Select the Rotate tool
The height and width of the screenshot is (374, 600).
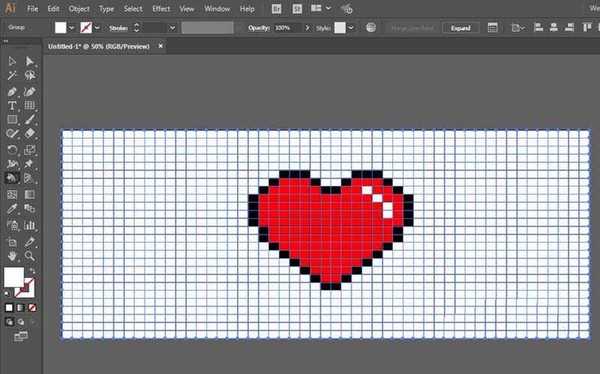coord(12,150)
